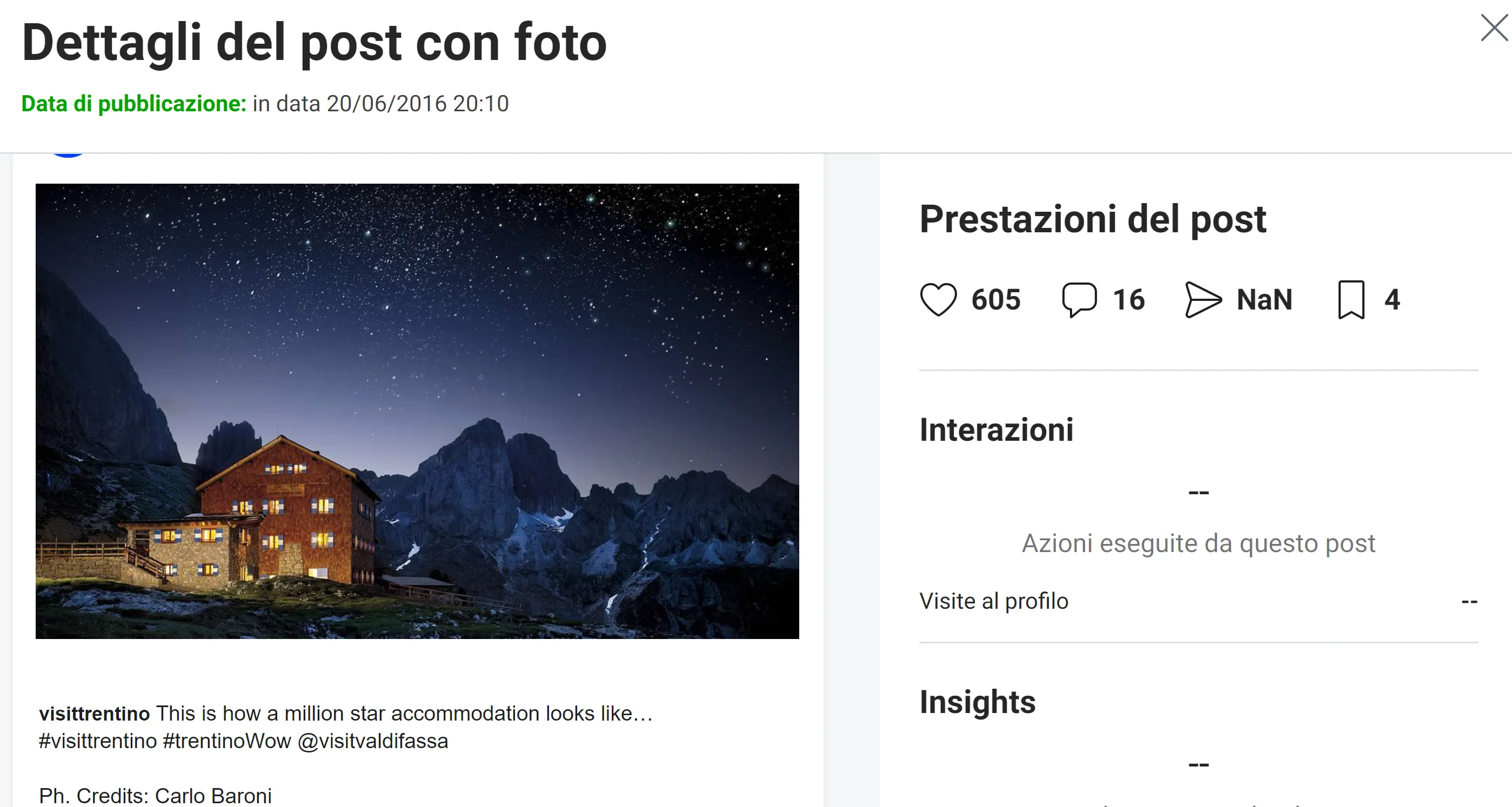Click the Prestazioni del post heading

(x=1092, y=219)
